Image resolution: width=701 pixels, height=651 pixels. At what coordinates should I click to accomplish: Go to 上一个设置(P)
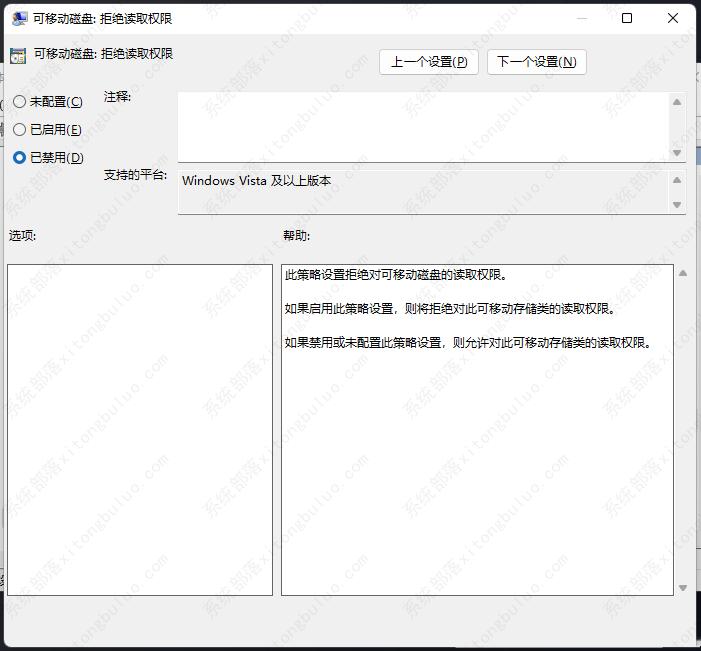[x=429, y=62]
